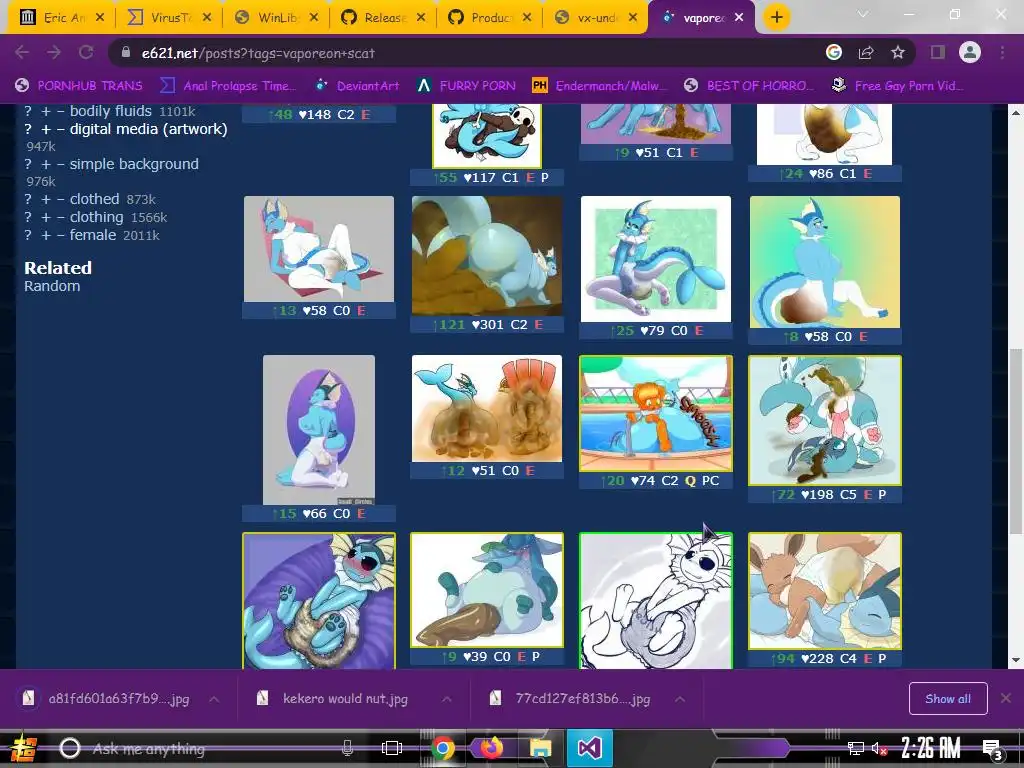Screen dimensions: 1024x768
Task: Click the share page icon
Action: pos(866,52)
